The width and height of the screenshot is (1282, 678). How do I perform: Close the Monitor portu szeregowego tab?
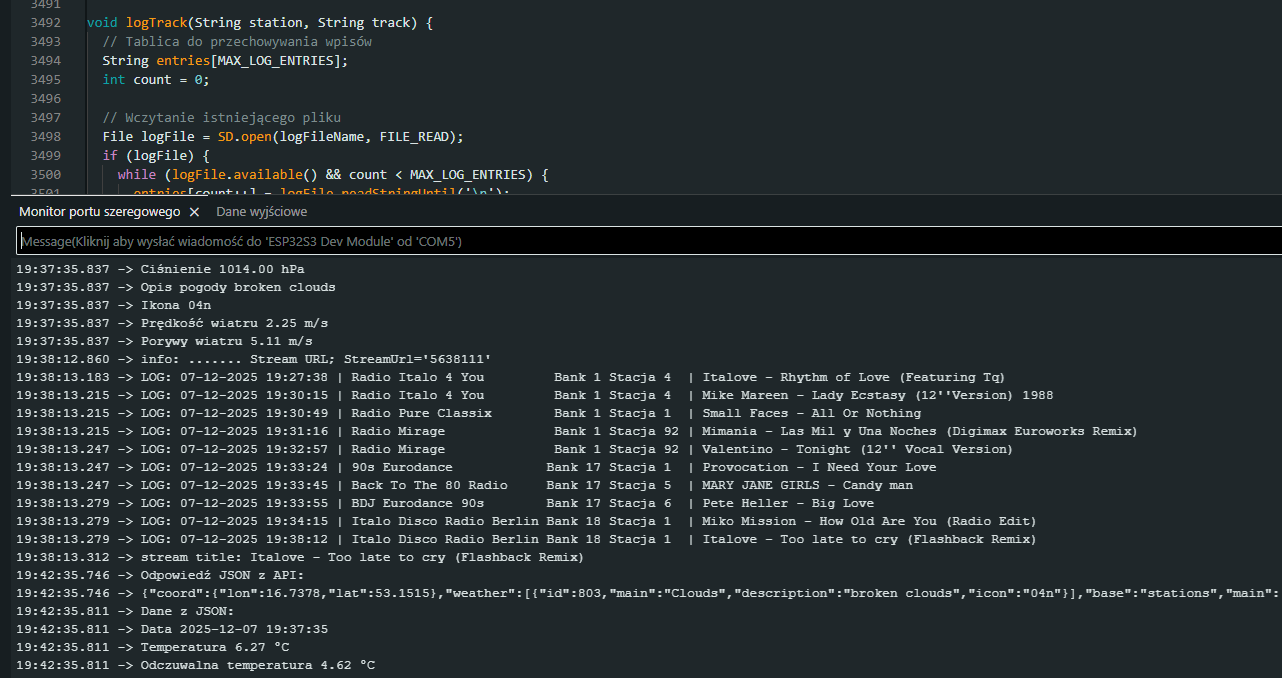[x=194, y=212]
